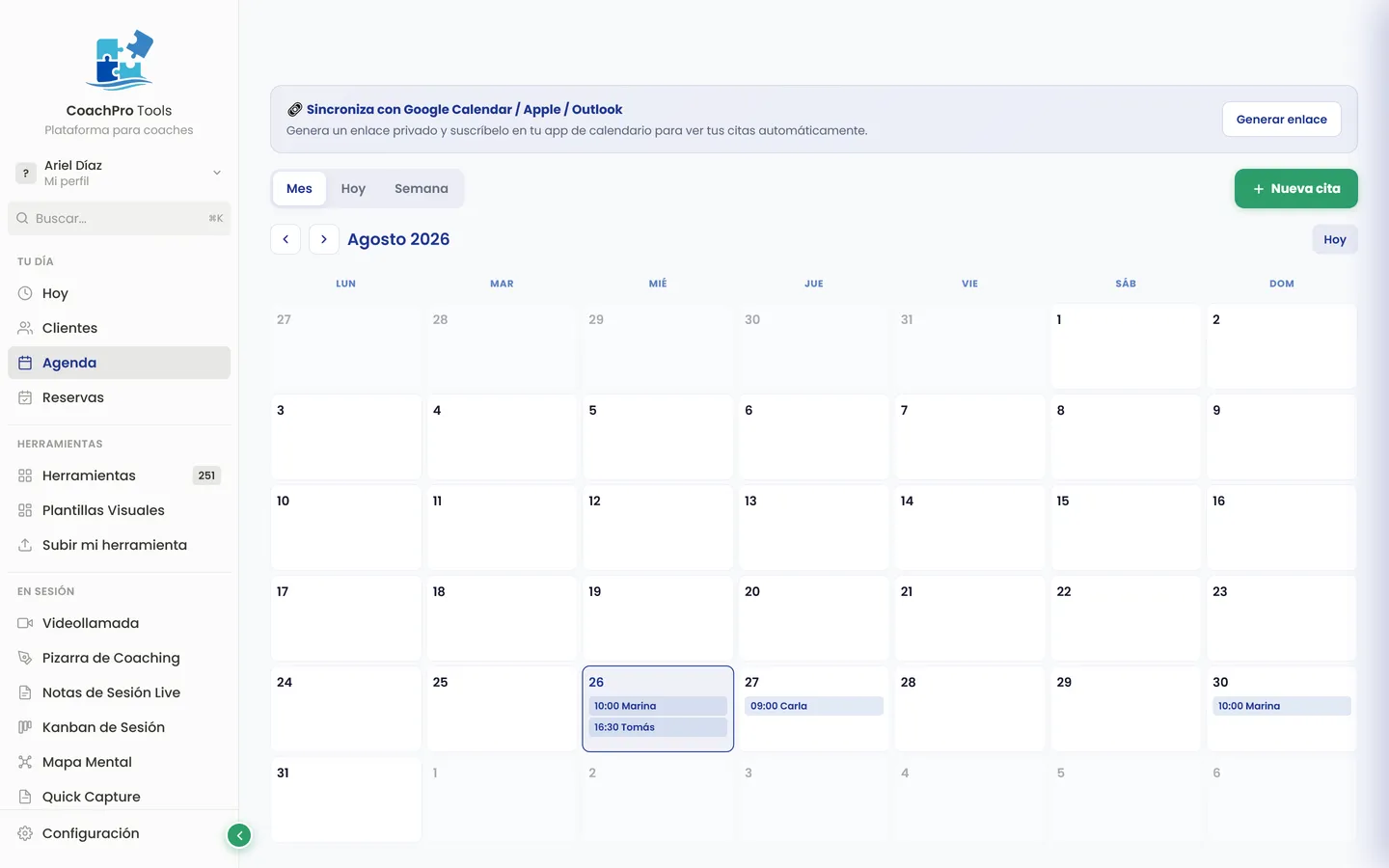Expand the Ariel Díaz profile dropdown chevron
The height and width of the screenshot is (868, 1389).
coord(217,173)
